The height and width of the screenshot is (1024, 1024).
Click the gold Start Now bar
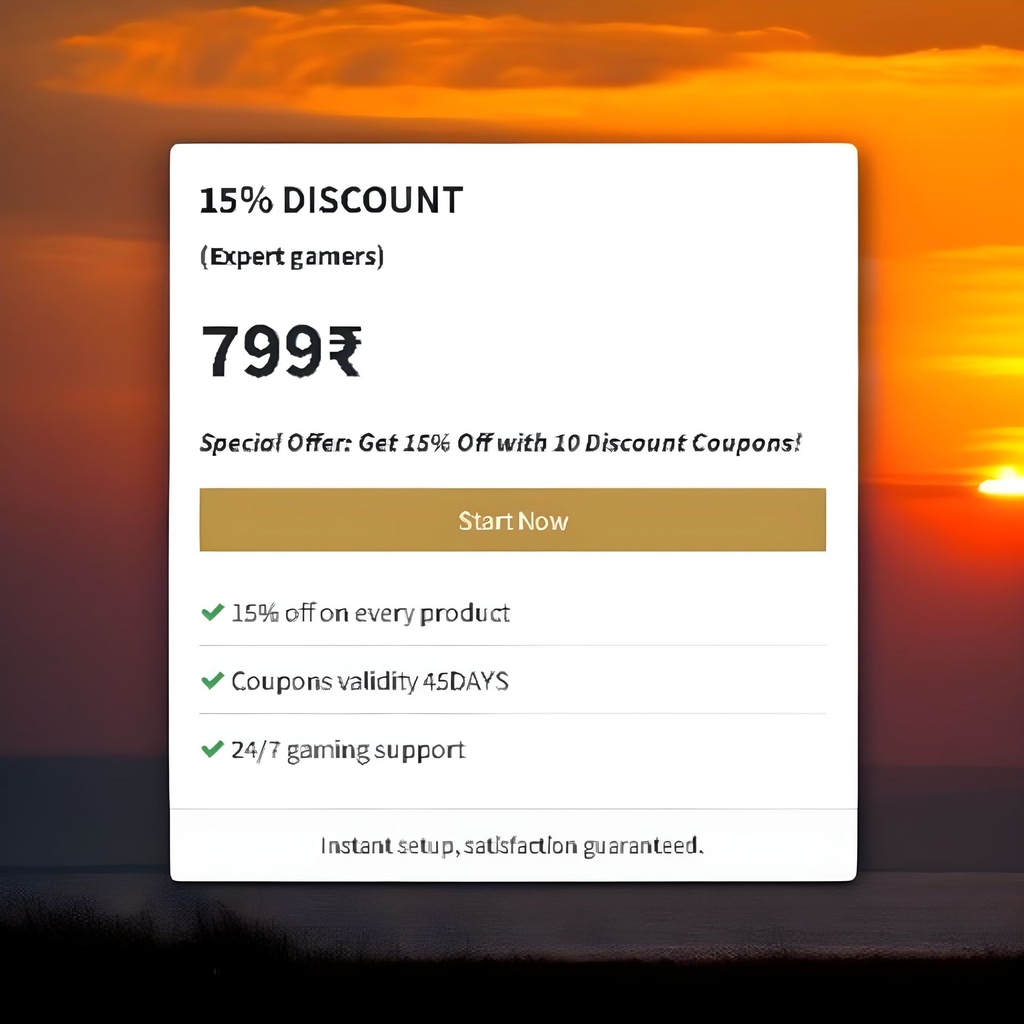pos(512,520)
